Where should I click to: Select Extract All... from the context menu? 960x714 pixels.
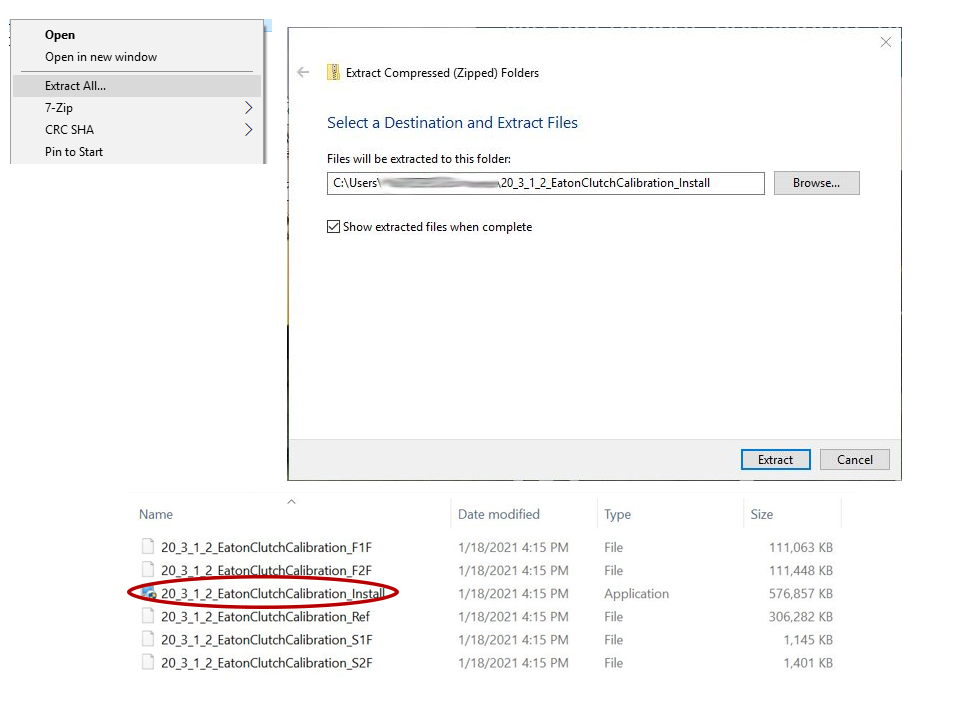click(x=137, y=86)
